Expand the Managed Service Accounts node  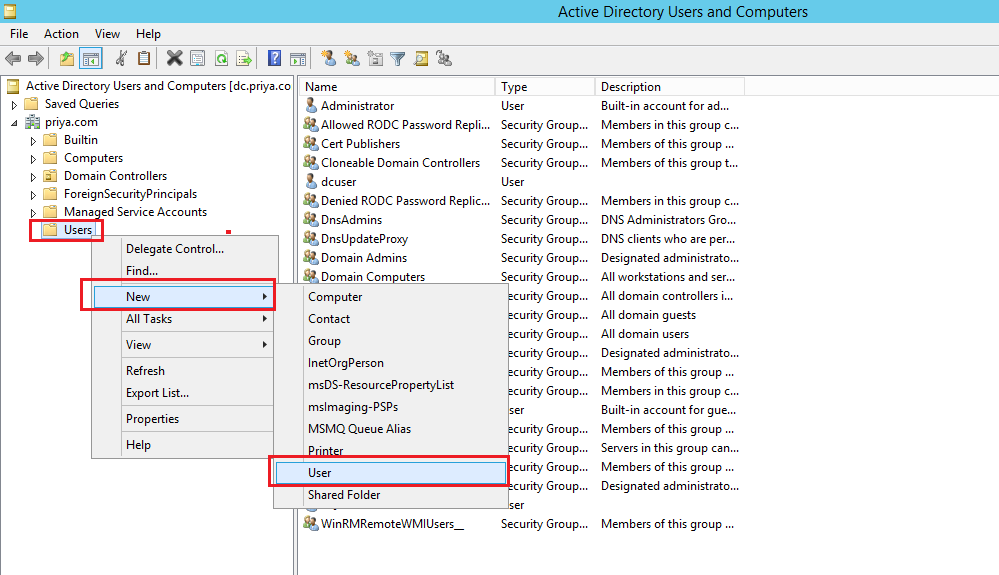pos(33,213)
